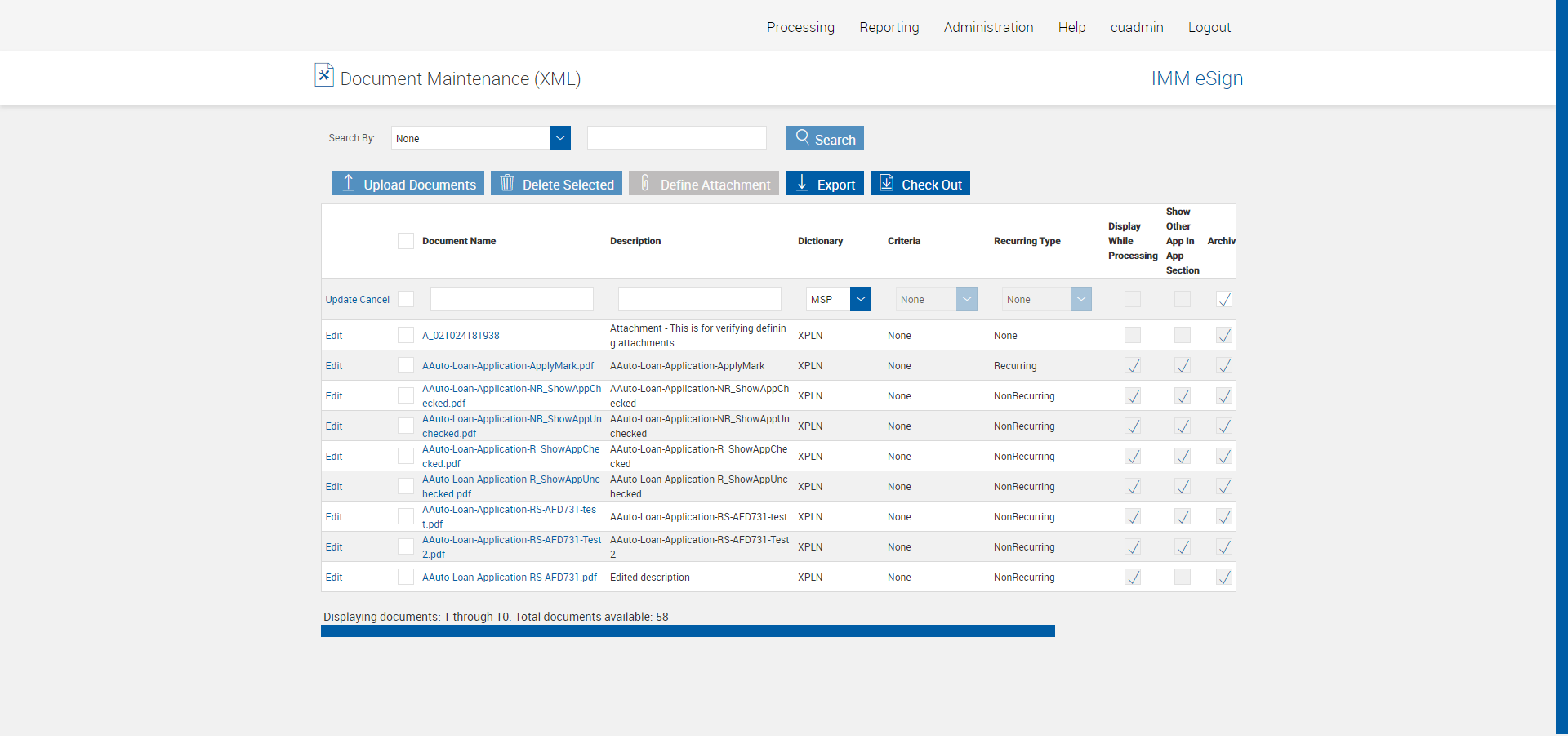Screen dimensions: 1568x736
Task: Click the trash can Delete Selected icon
Action: coord(507,183)
